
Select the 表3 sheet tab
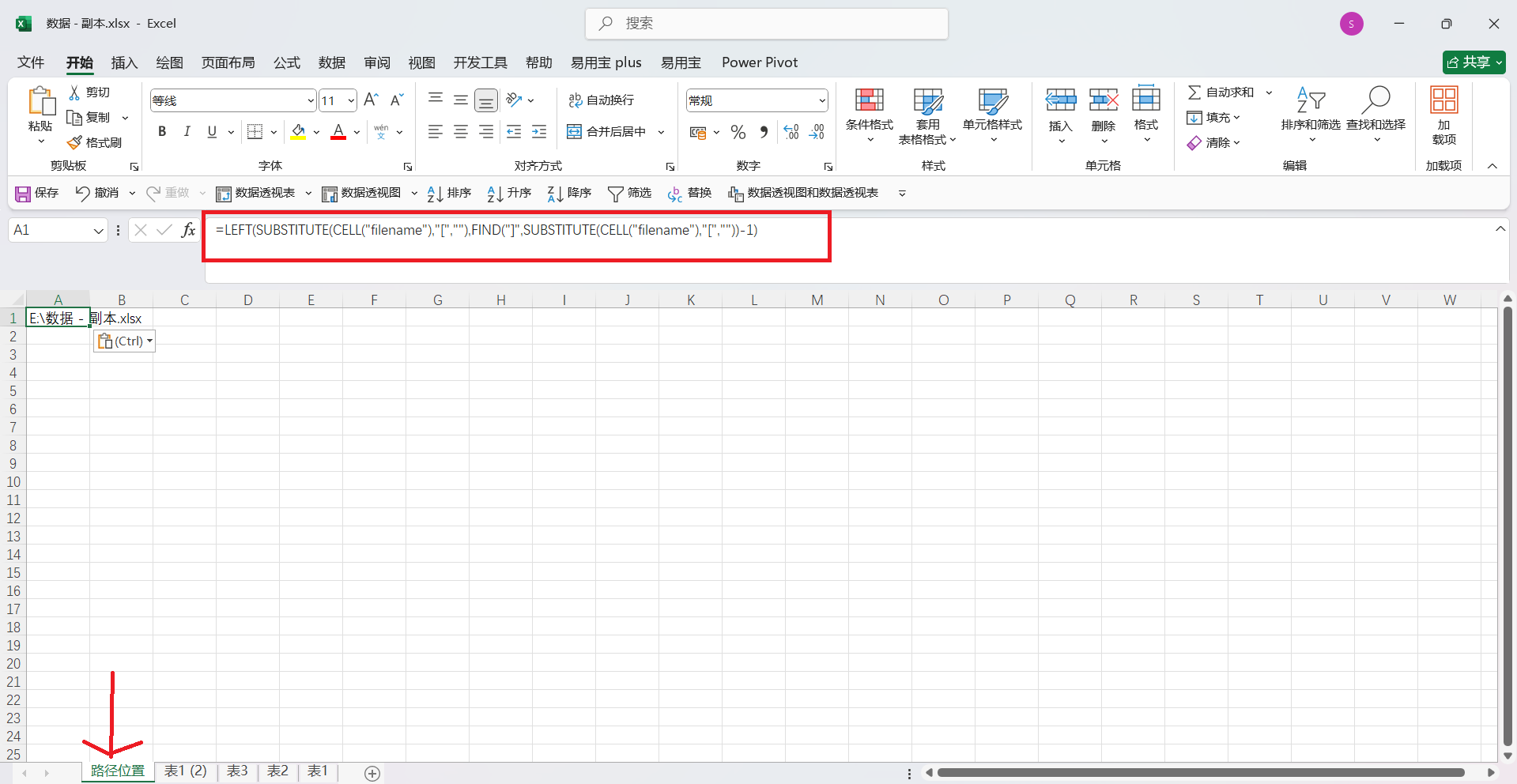click(x=237, y=771)
